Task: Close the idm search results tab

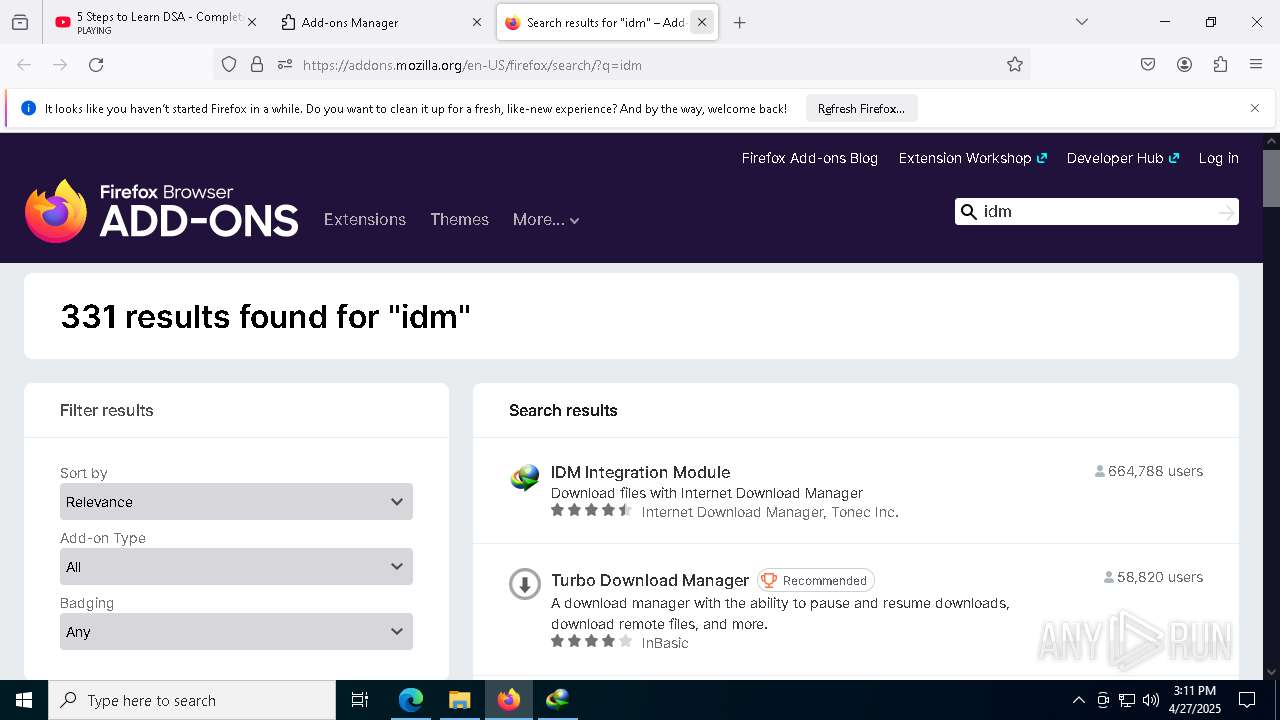Action: point(702,22)
